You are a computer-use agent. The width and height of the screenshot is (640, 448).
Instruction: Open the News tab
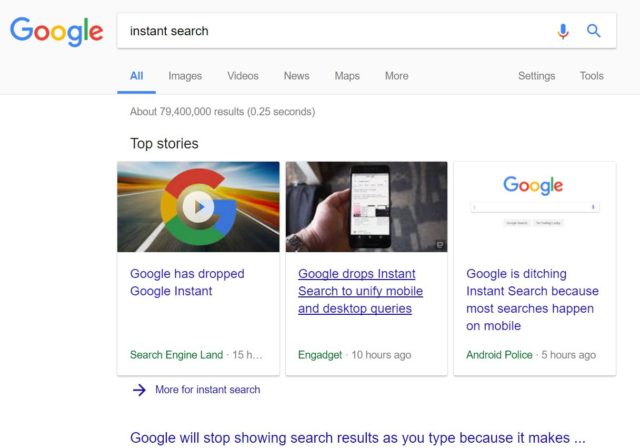(297, 76)
